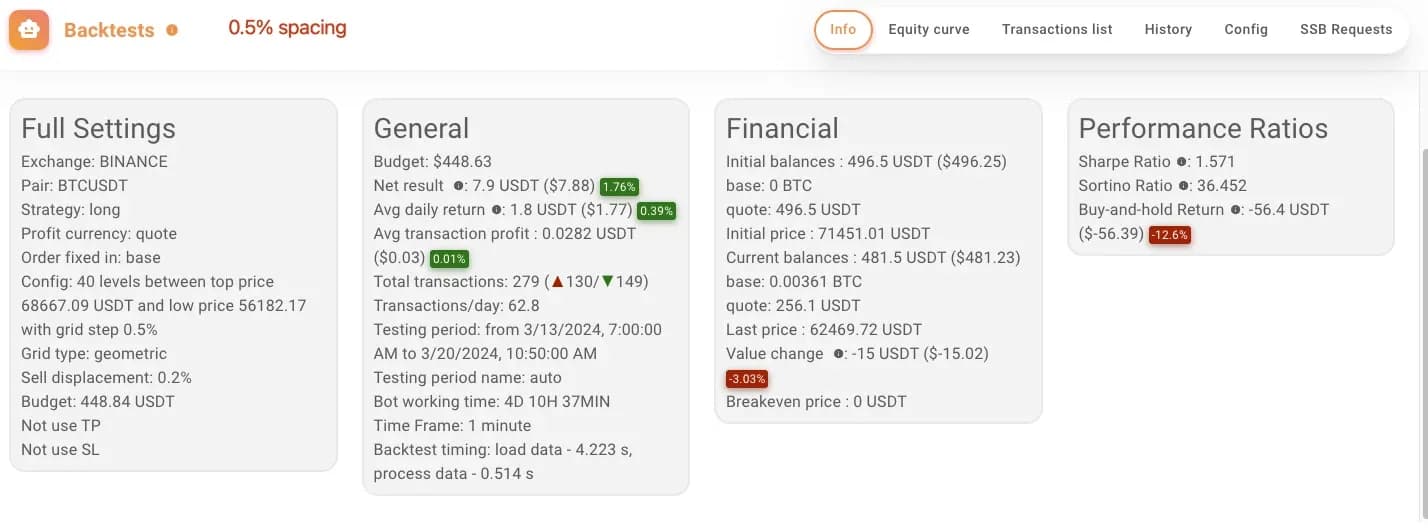Click the 0.5% spacing backtest title
The height and width of the screenshot is (530, 1428).
[x=287, y=28]
